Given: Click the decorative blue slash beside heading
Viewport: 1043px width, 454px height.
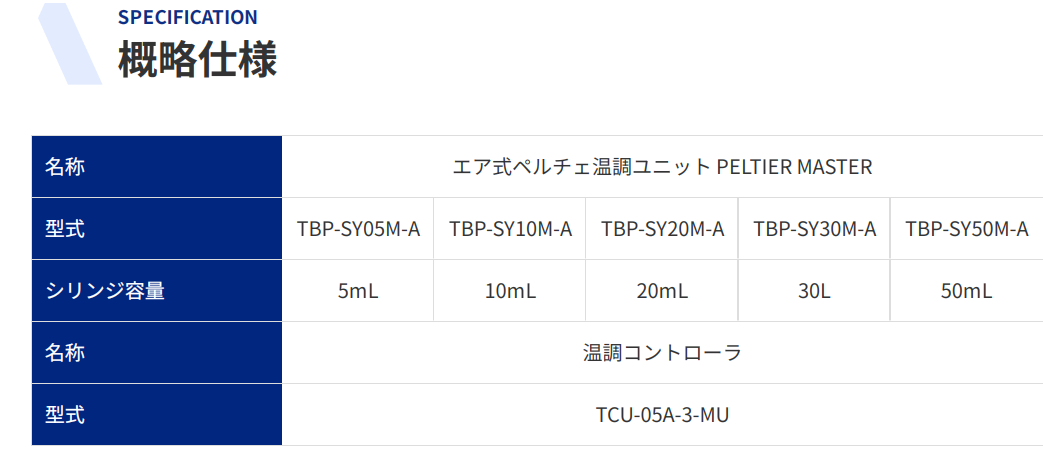Looking at the screenshot, I should 71,44.
